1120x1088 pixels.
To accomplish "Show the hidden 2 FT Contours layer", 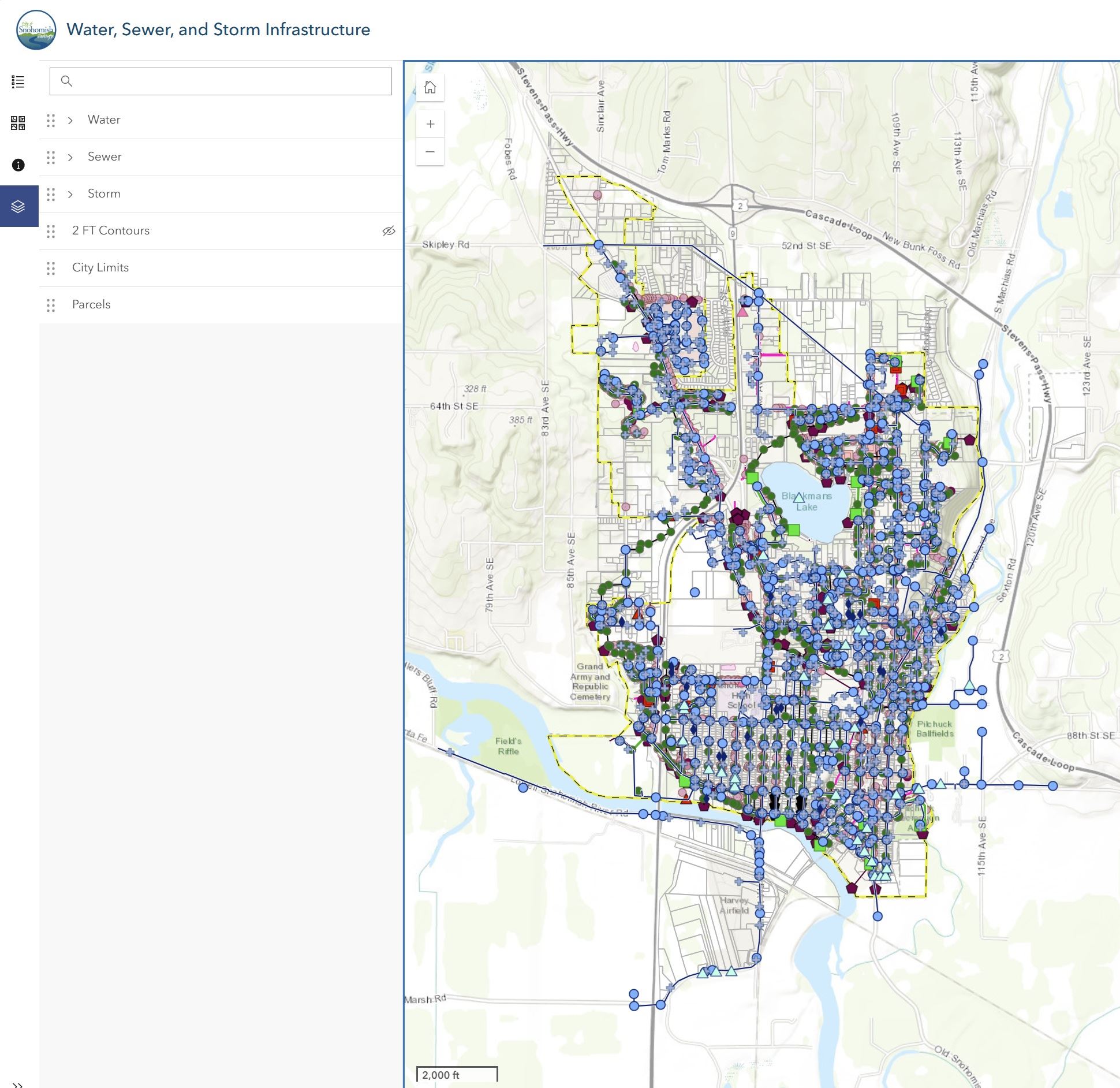I will (x=389, y=230).
